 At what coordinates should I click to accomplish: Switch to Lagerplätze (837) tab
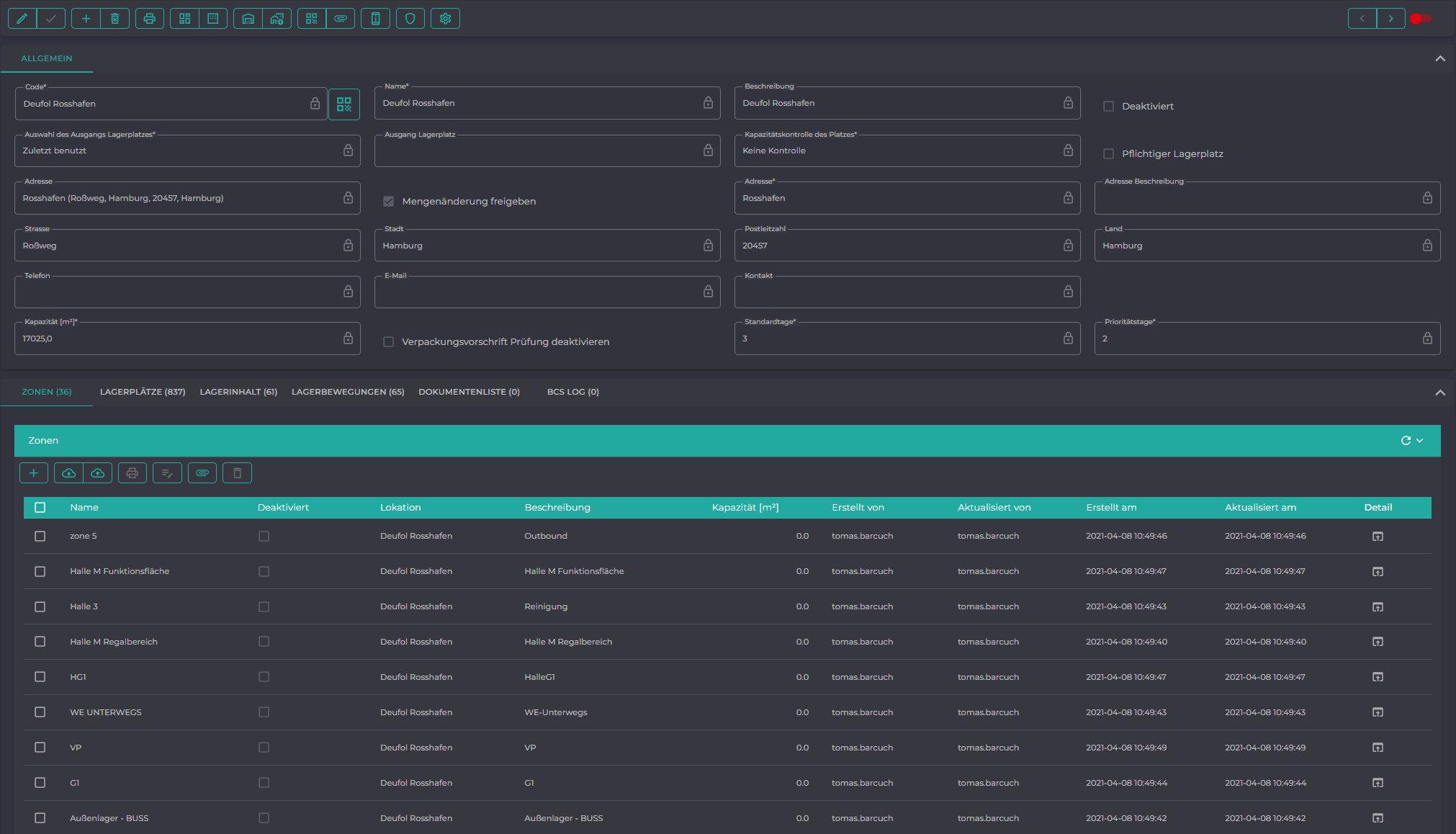click(143, 393)
